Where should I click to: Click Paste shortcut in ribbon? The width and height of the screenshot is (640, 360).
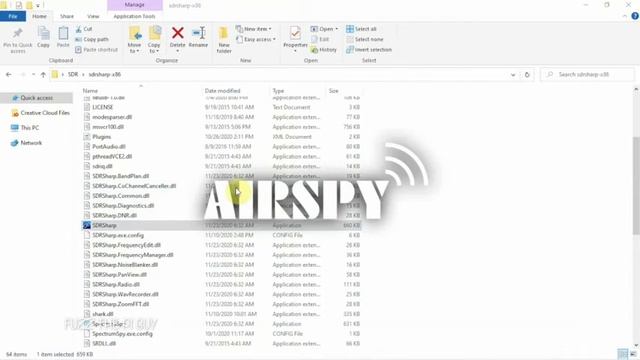[x=96, y=49]
